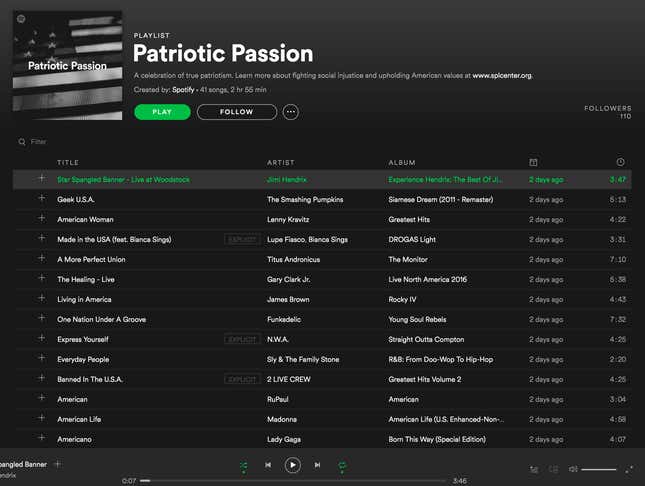
Task: Open album DROGAS Light
Action: tap(412, 240)
